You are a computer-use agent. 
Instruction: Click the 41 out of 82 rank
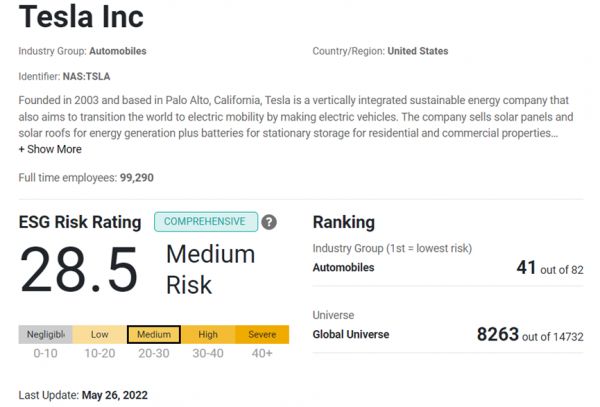point(549,268)
